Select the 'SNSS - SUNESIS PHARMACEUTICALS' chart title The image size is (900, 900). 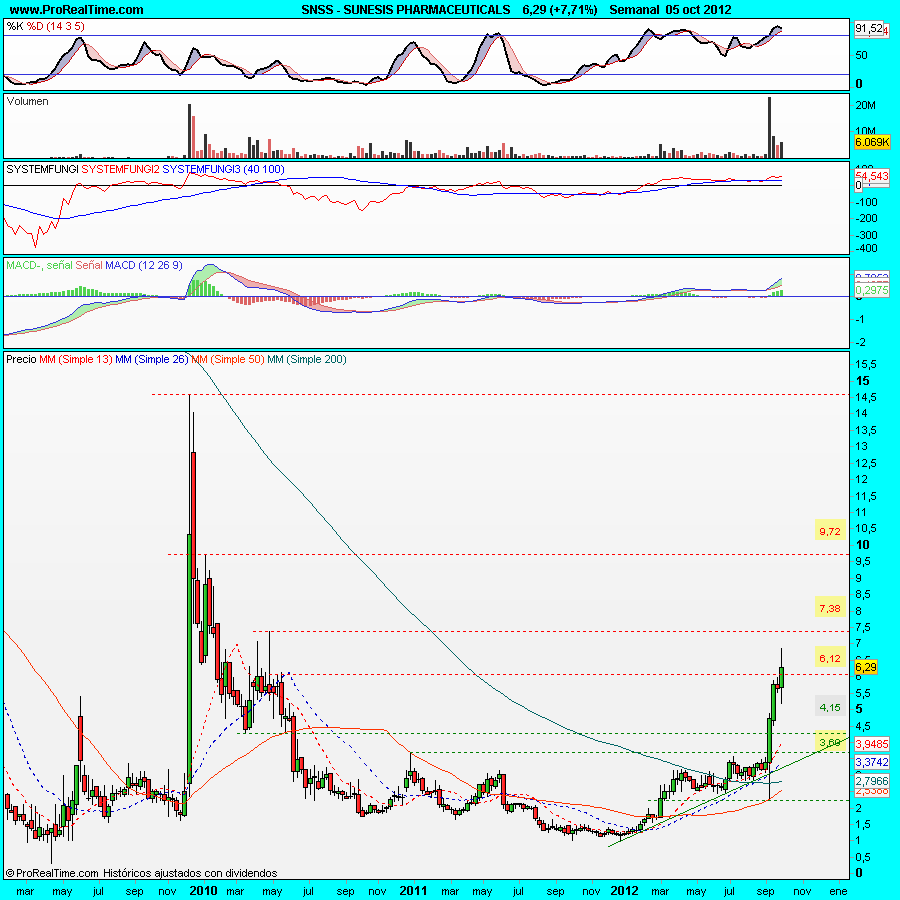point(406,10)
